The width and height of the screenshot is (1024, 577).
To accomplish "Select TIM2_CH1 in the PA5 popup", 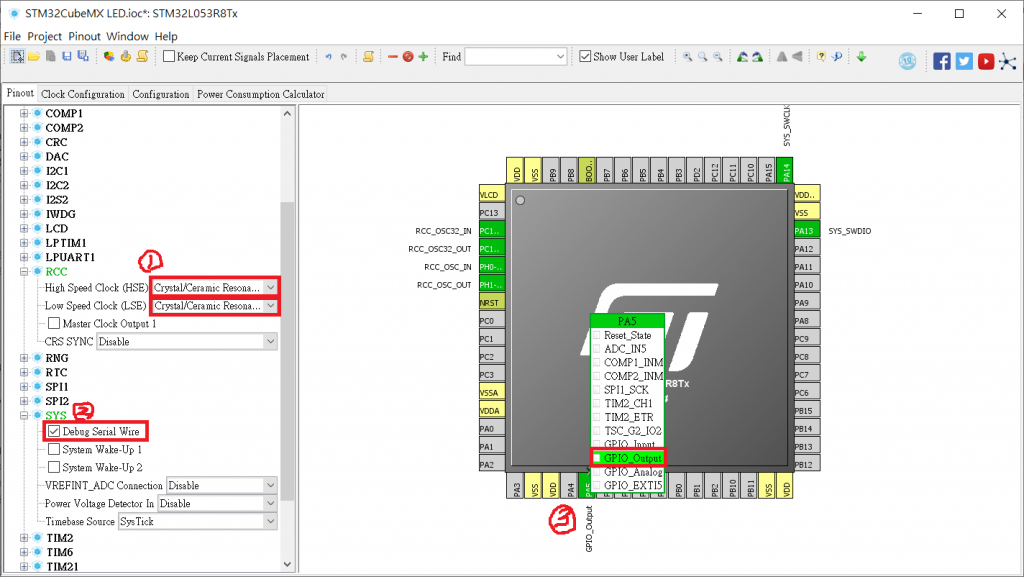I will [x=628, y=403].
